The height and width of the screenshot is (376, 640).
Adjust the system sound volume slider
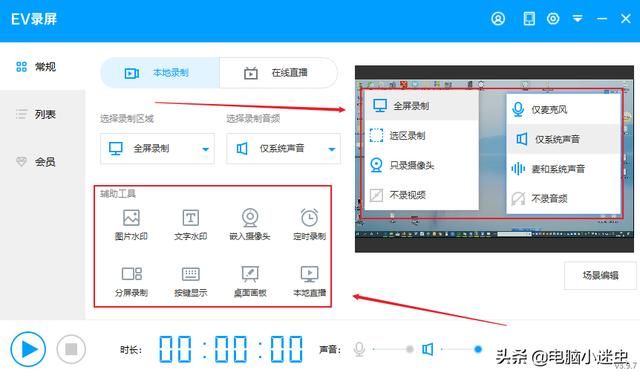pos(461,349)
